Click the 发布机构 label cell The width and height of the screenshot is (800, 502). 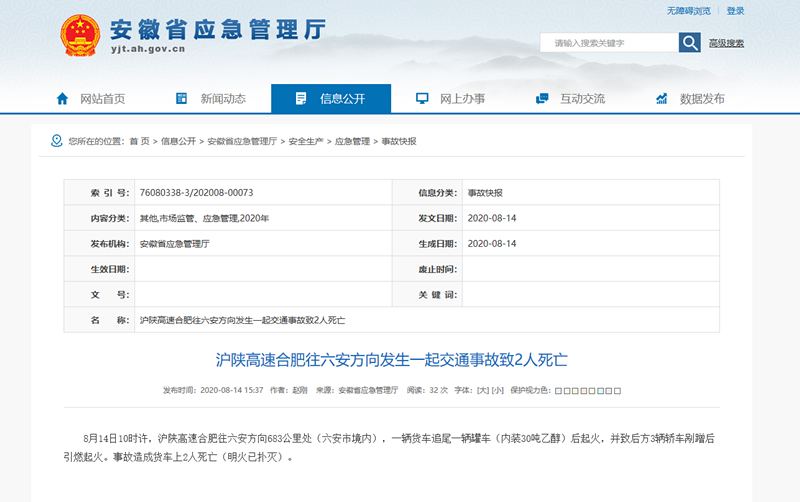tap(99, 244)
